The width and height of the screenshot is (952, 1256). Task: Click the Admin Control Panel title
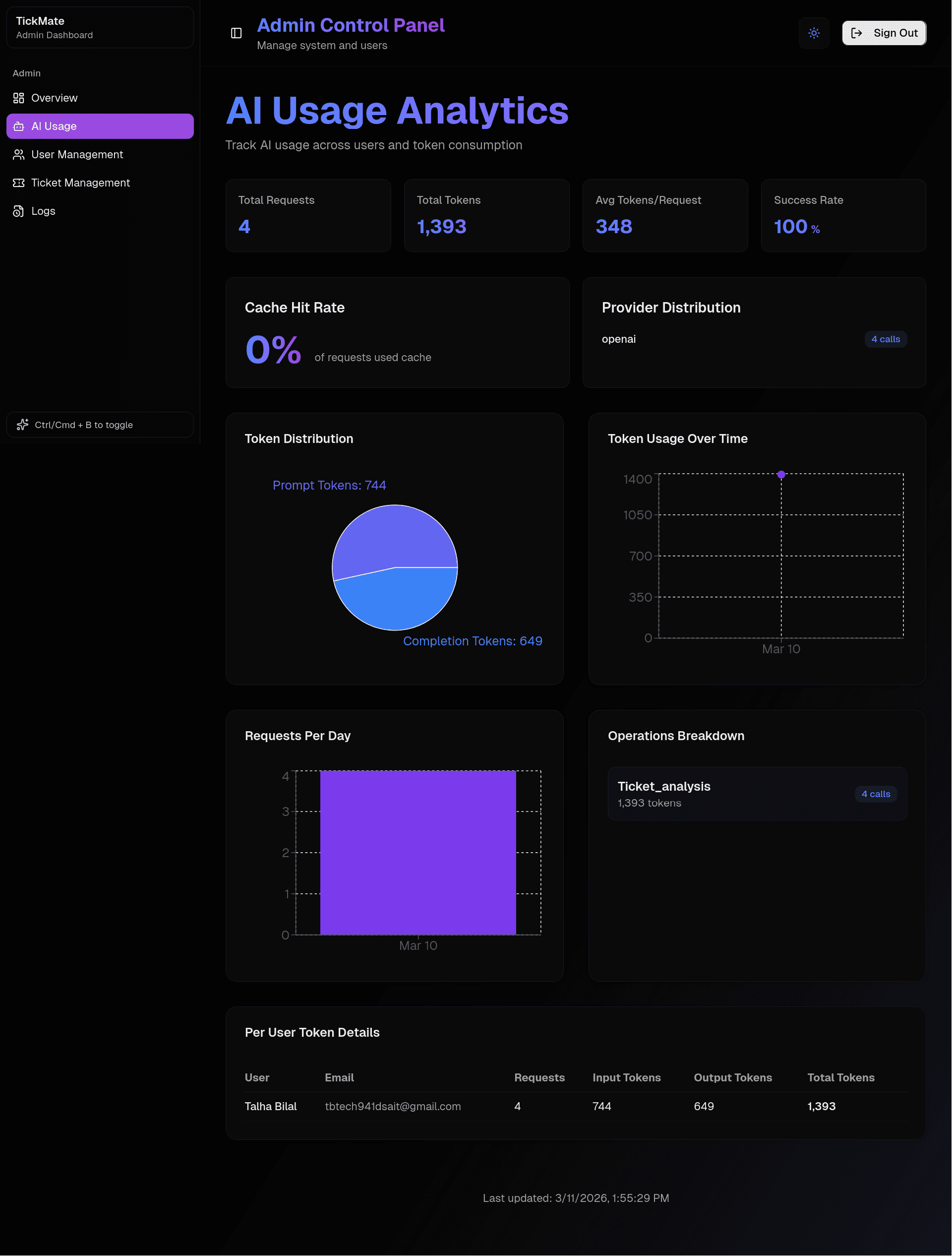click(x=351, y=25)
